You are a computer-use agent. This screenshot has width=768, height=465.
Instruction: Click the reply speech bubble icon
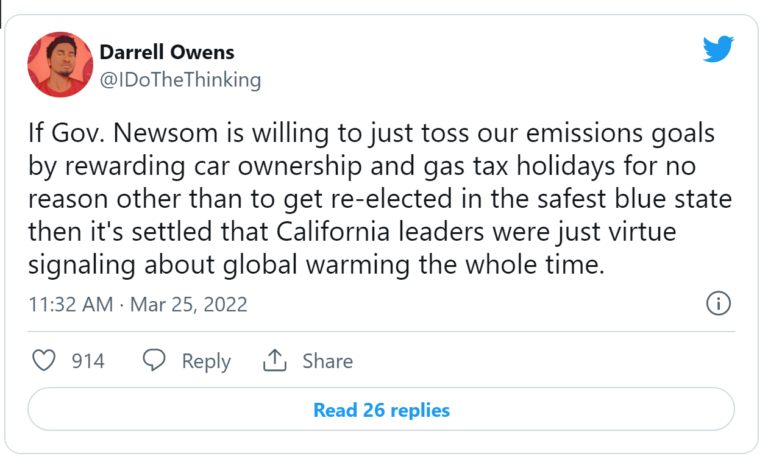[x=154, y=361]
